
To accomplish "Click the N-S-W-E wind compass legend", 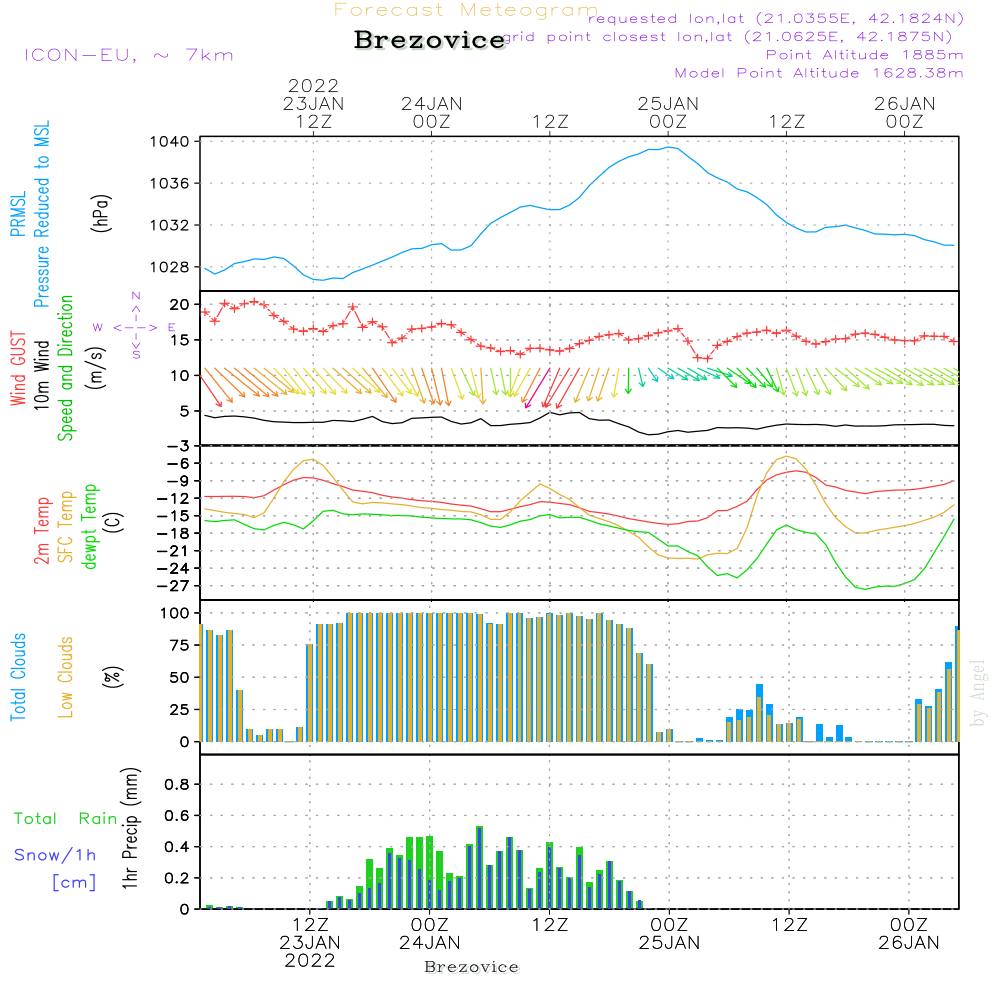I will (x=136, y=327).
